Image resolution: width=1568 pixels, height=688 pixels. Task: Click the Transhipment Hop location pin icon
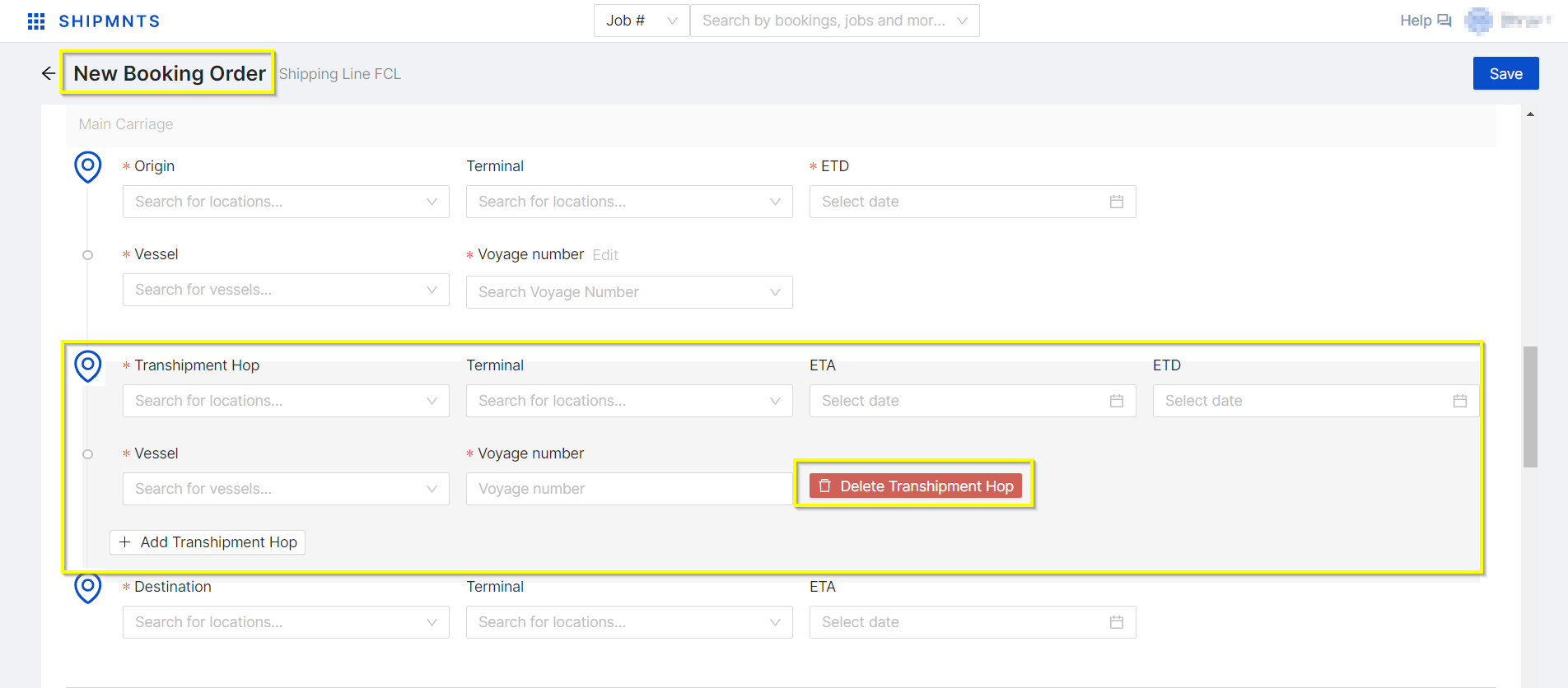88,365
